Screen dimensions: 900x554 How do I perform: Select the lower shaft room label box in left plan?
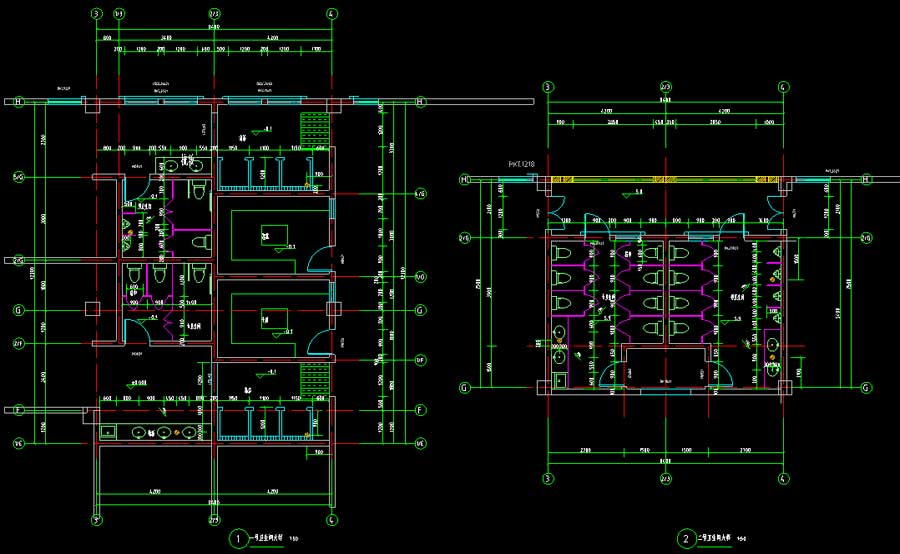[274, 319]
